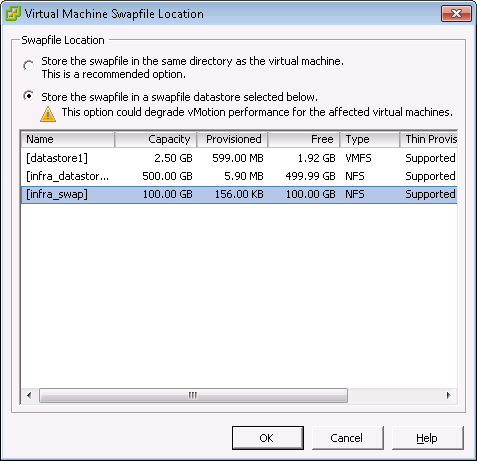Viewport: 477px width, 461px height.
Task: Click the 156.00 KB provisioned cell
Action: point(239,194)
